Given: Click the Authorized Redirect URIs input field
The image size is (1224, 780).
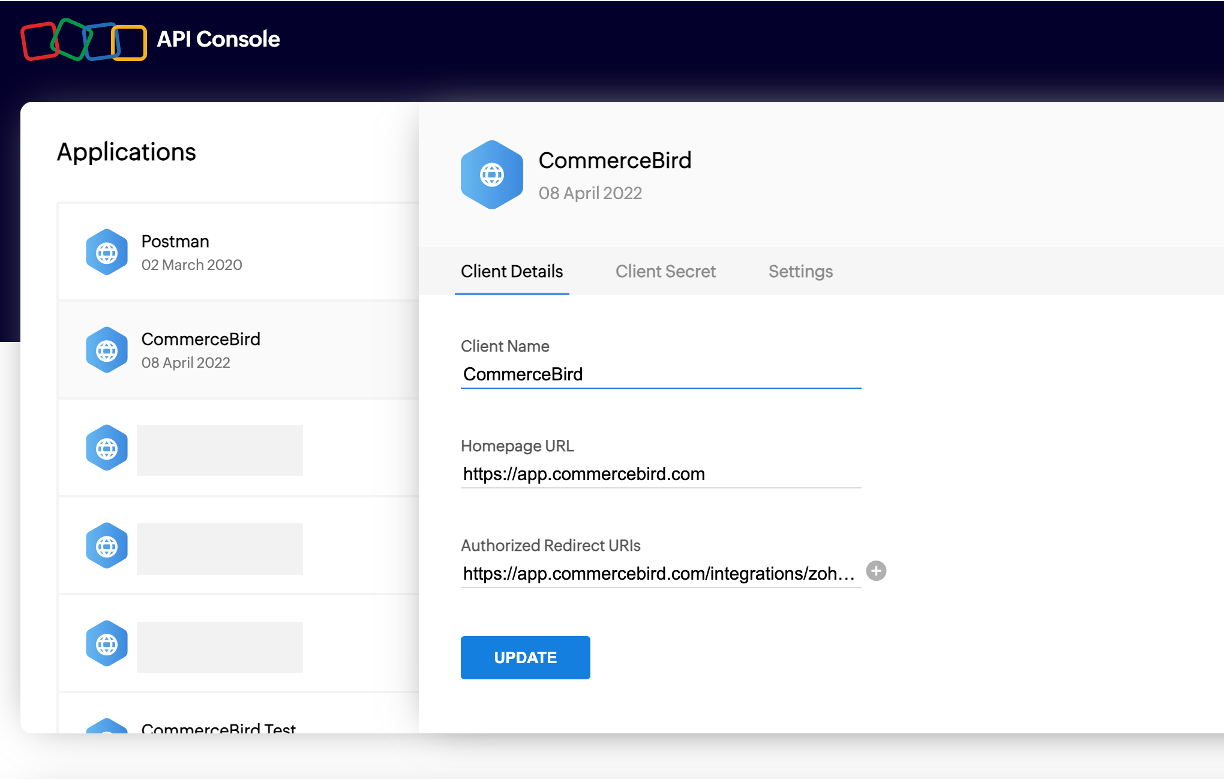Looking at the screenshot, I should click(x=661, y=574).
